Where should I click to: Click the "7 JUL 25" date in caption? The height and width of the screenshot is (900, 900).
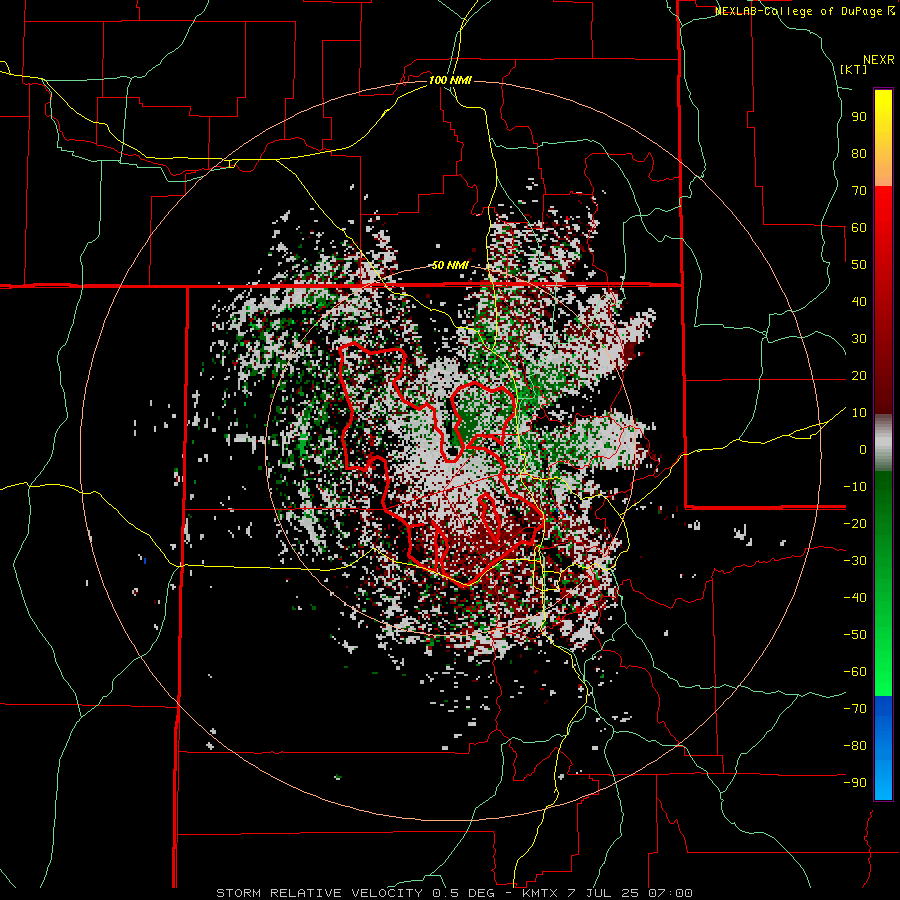(x=605, y=893)
